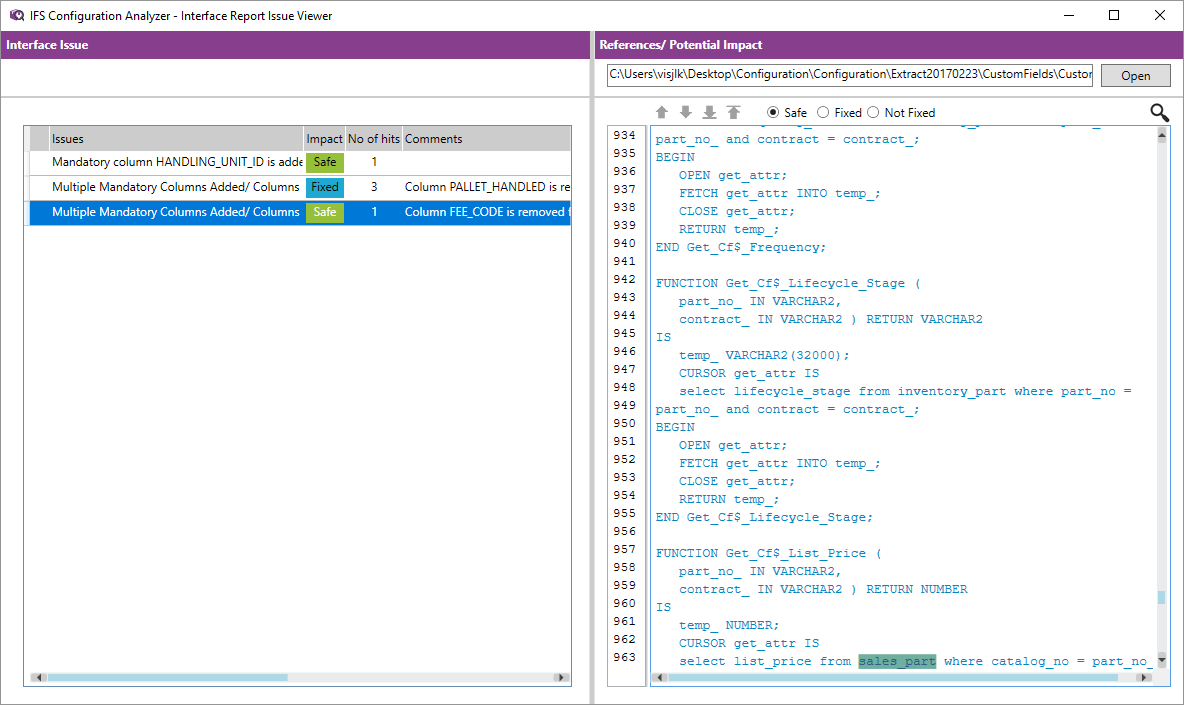Click the blue Fixed impact badge
This screenshot has width=1184, height=705.
[x=325, y=187]
